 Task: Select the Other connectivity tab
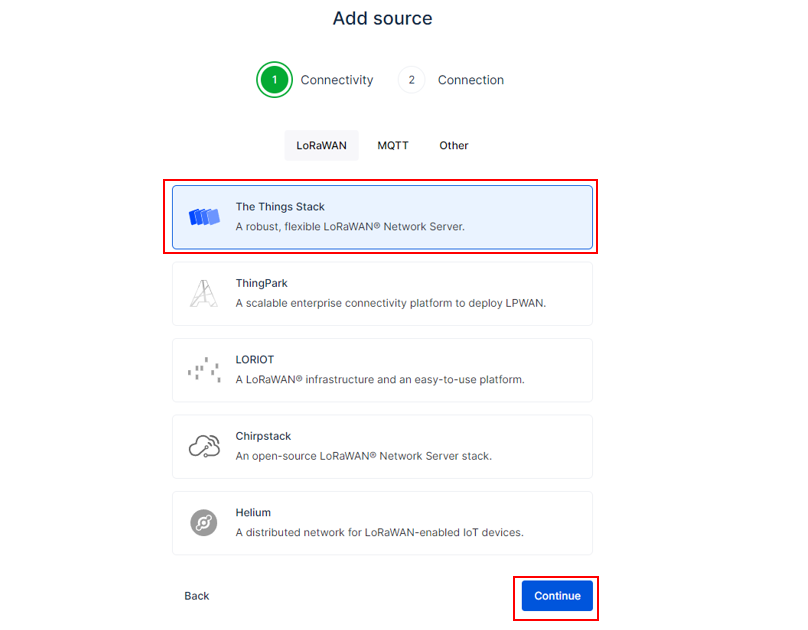[454, 145]
